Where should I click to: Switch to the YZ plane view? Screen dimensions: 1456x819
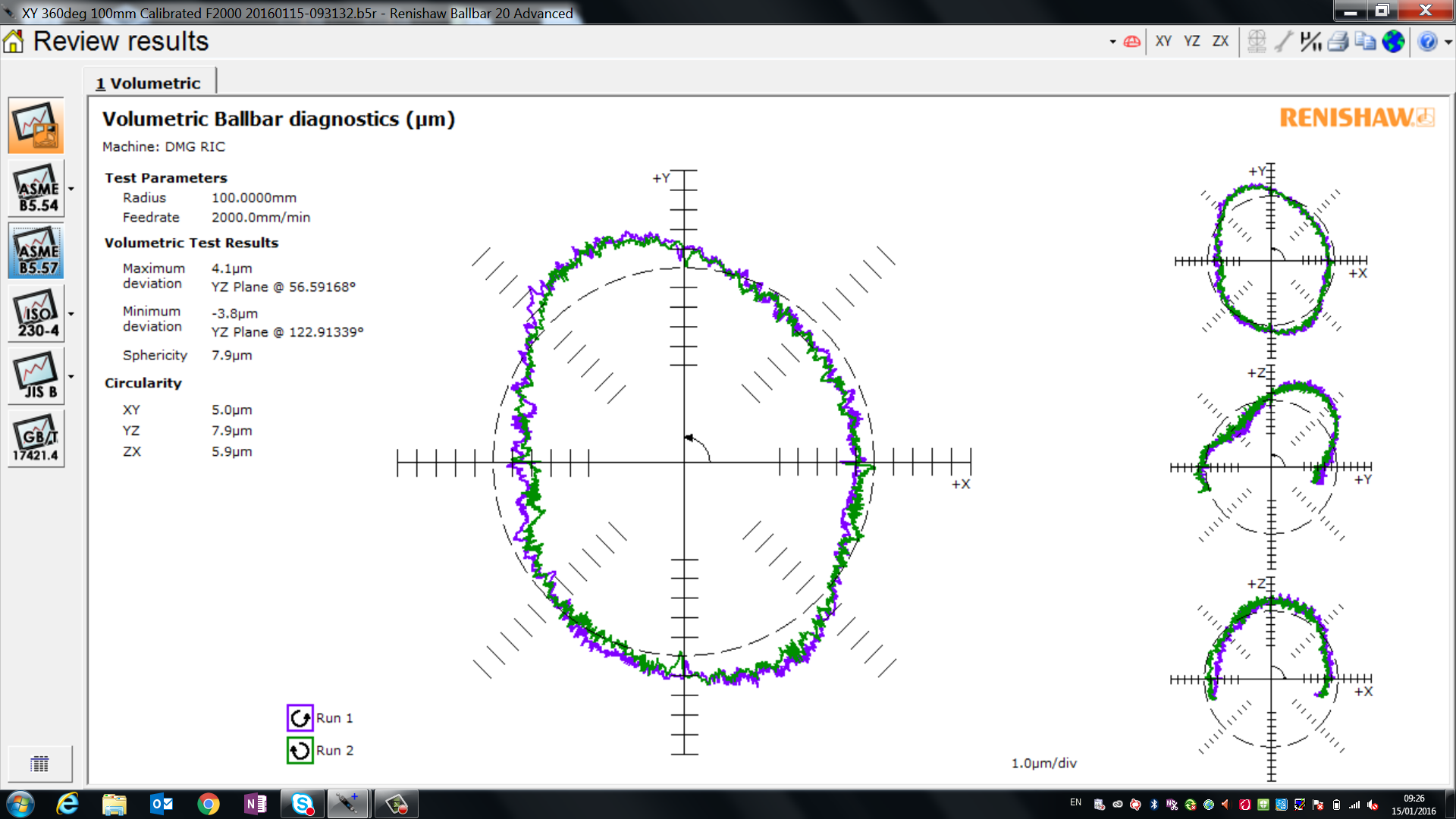tap(1191, 41)
